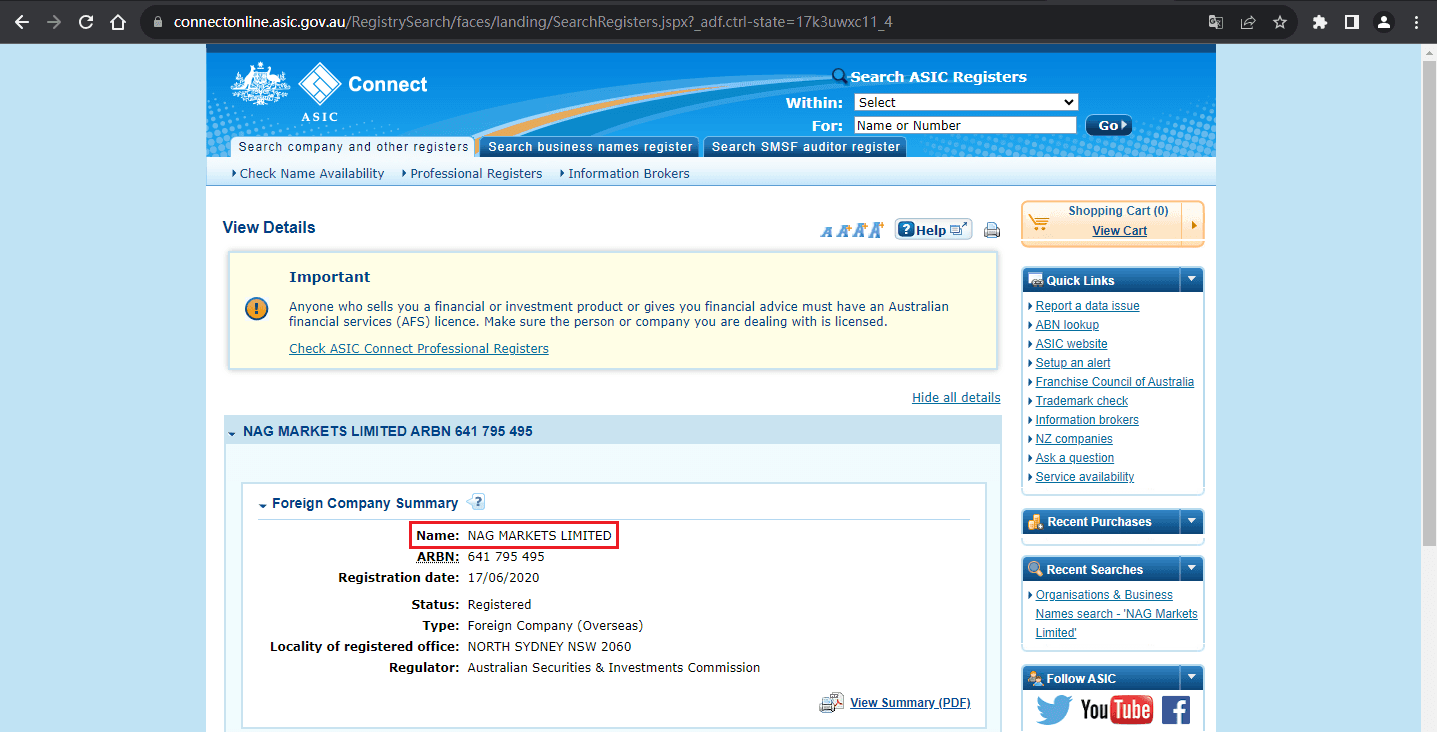Image resolution: width=1437 pixels, height=732 pixels.
Task: Select the largest text size icon
Action: pyautogui.click(x=876, y=230)
